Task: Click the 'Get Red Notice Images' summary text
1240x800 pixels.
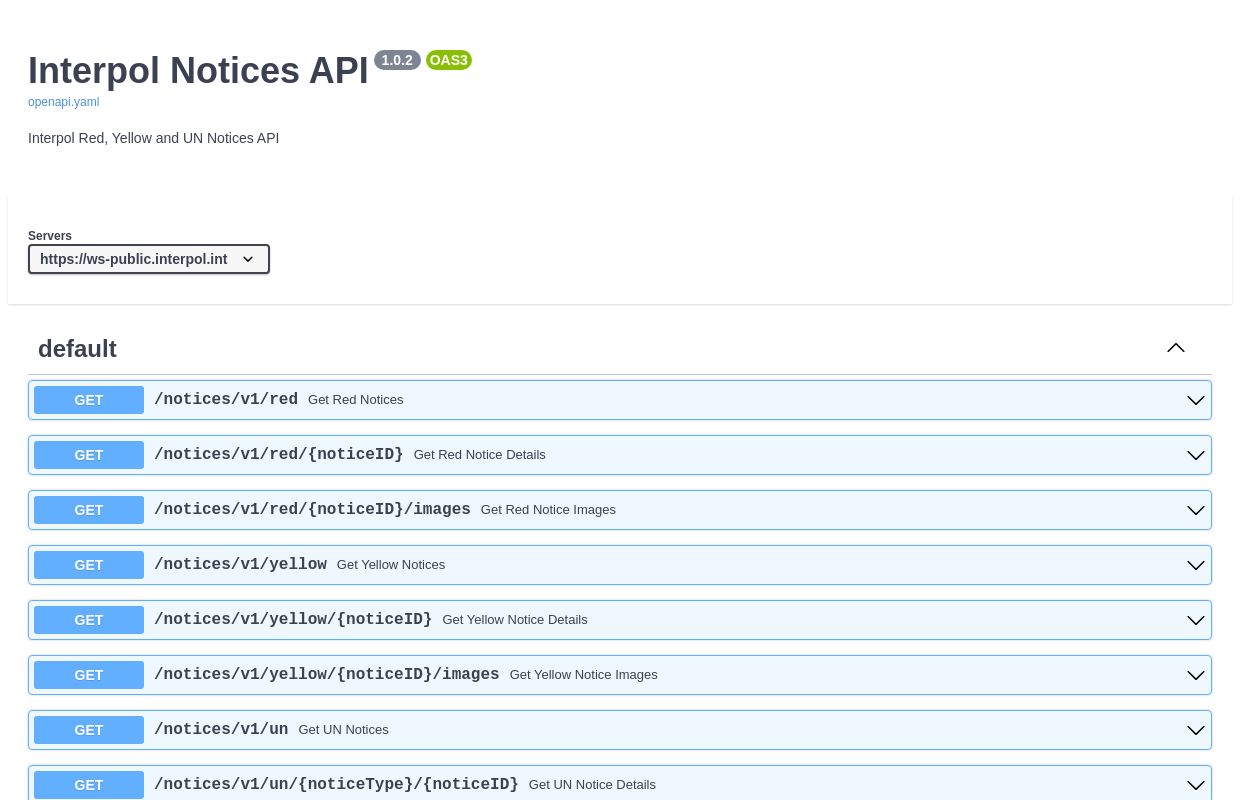Action: [548, 510]
